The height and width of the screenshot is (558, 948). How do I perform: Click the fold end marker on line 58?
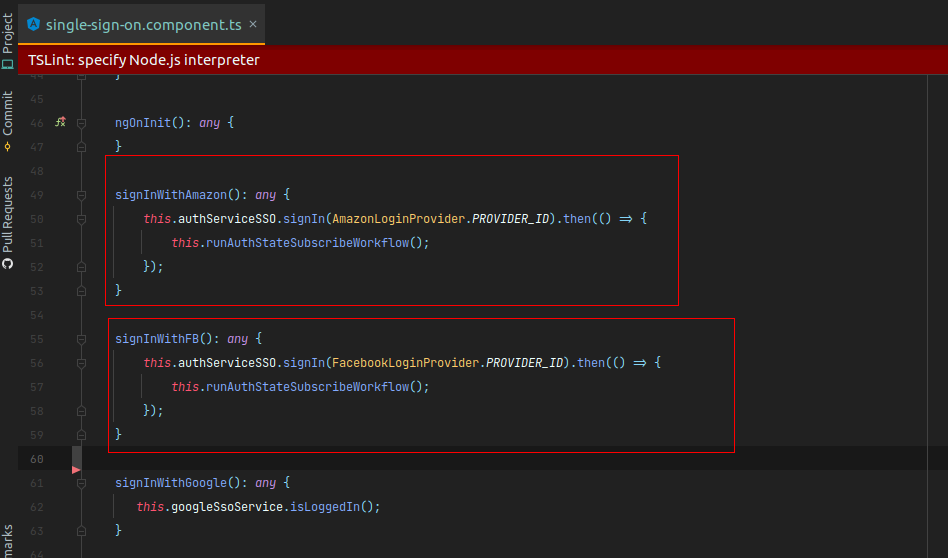[x=81, y=411]
